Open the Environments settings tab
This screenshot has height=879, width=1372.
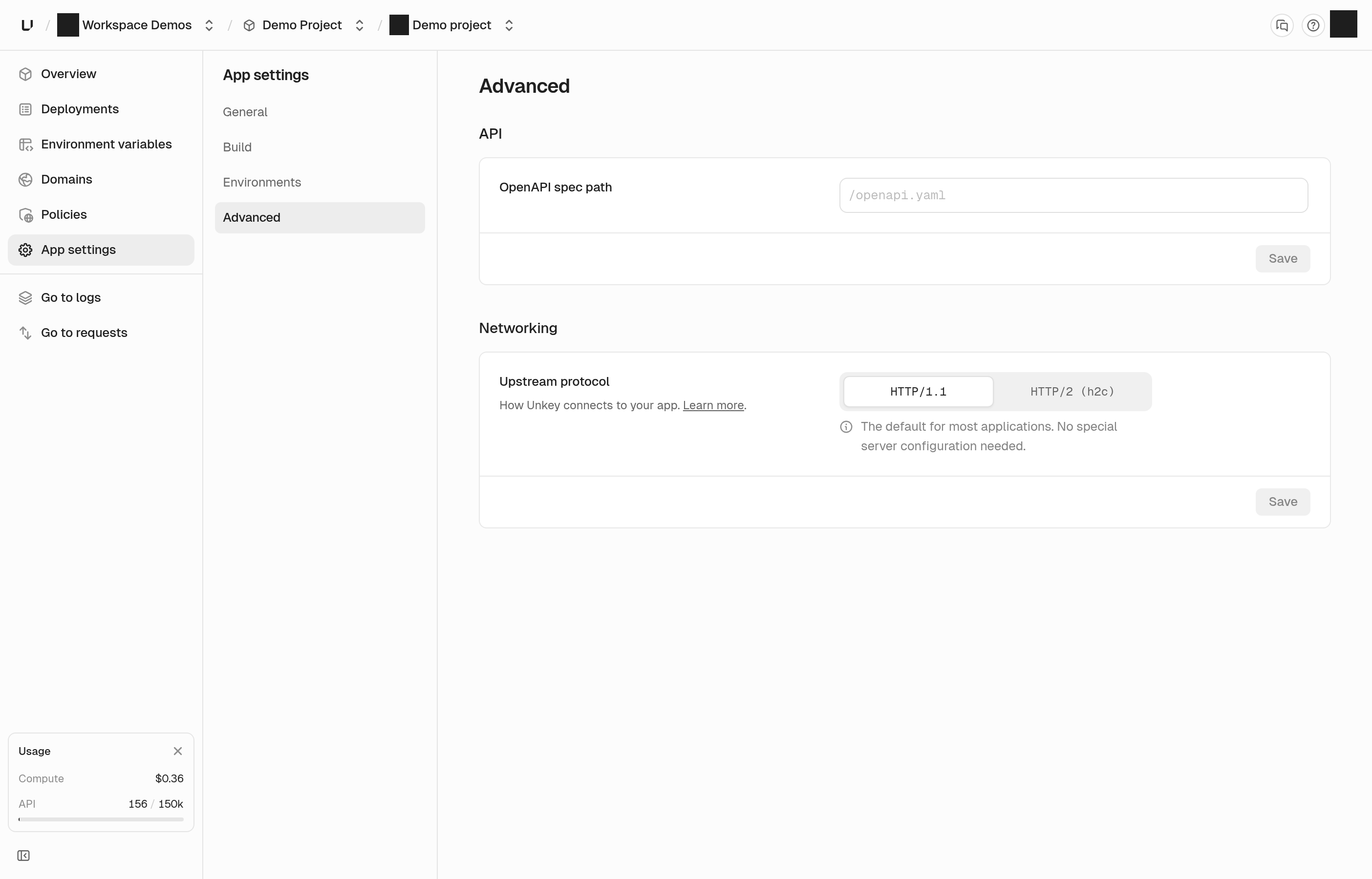[x=320, y=183]
